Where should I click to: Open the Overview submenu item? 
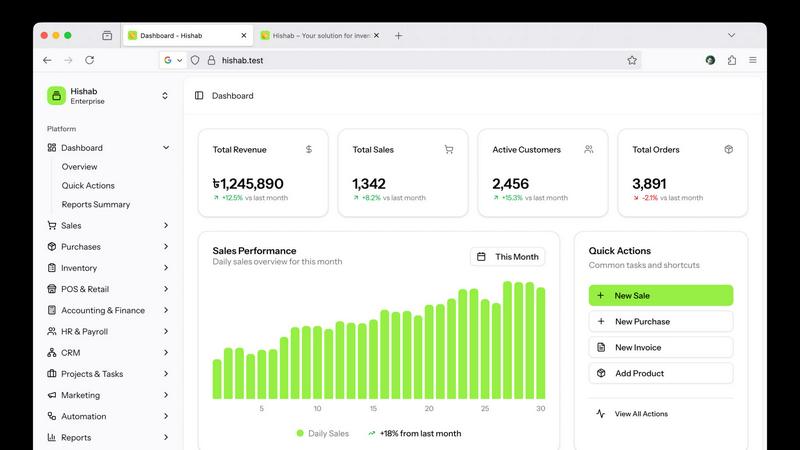point(80,167)
